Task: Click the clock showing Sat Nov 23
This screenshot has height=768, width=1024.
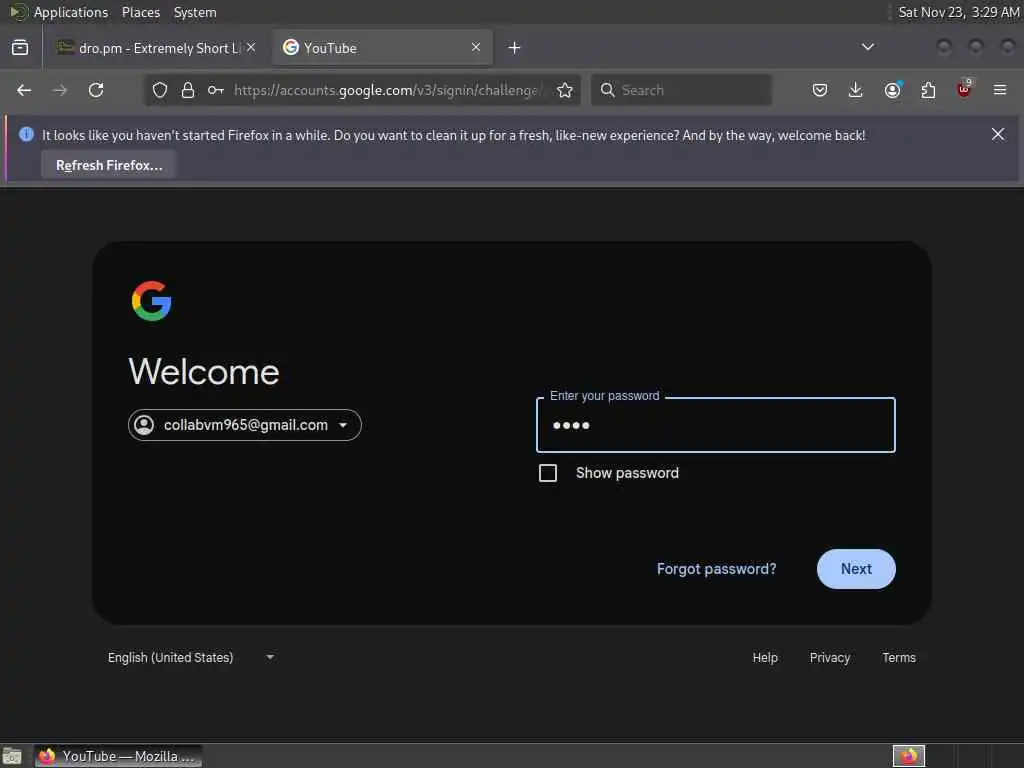Action: coord(957,12)
